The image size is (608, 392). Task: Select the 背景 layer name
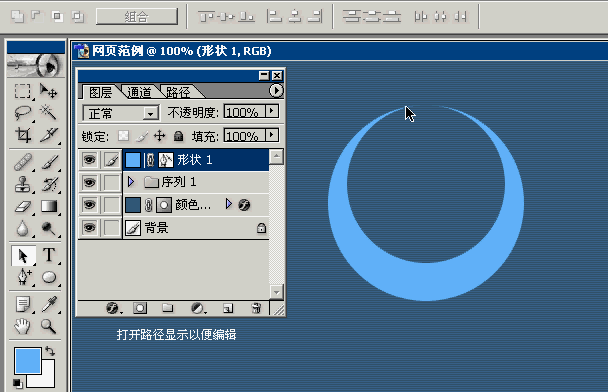pos(156,228)
